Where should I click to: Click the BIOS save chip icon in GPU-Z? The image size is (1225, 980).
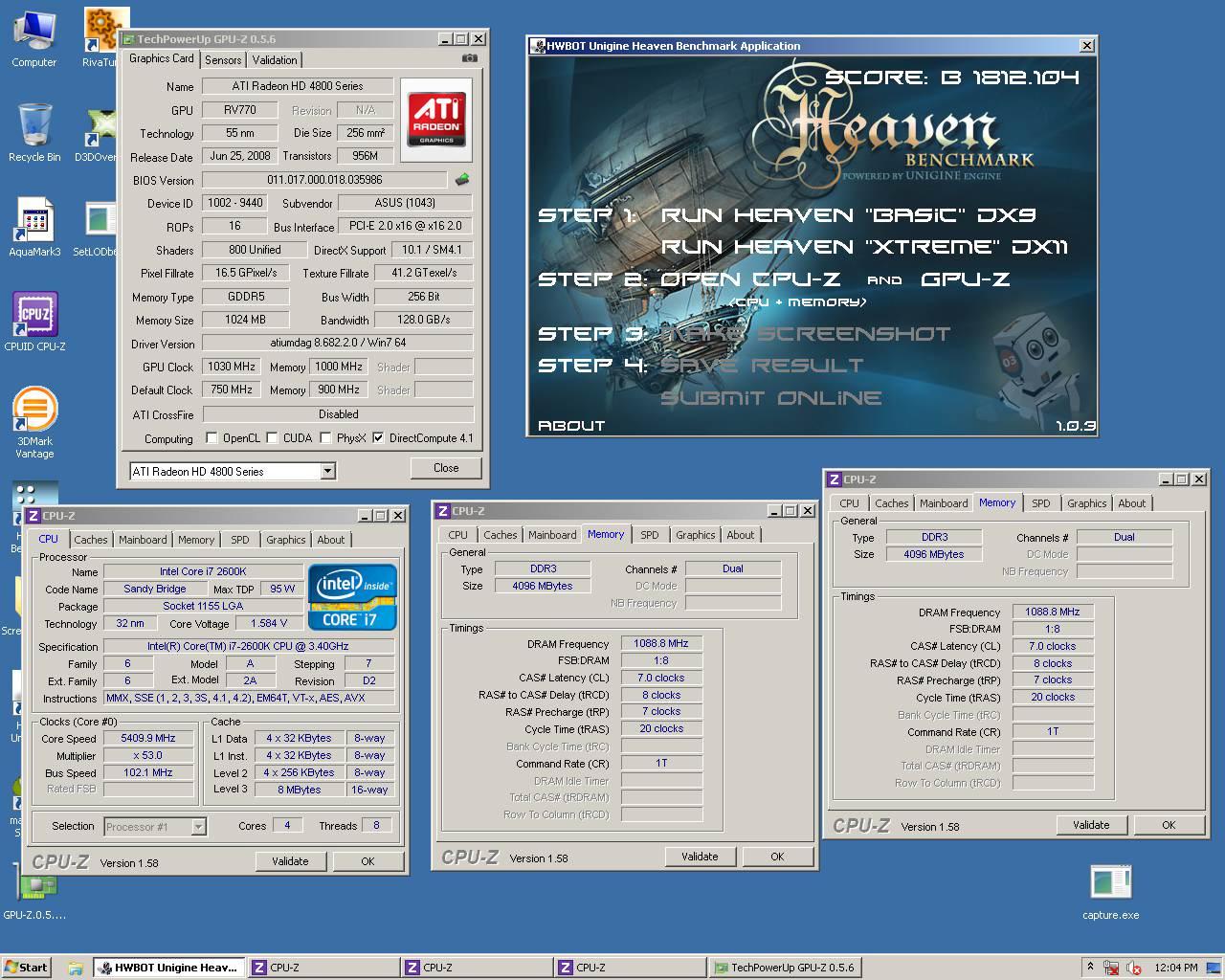(462, 179)
